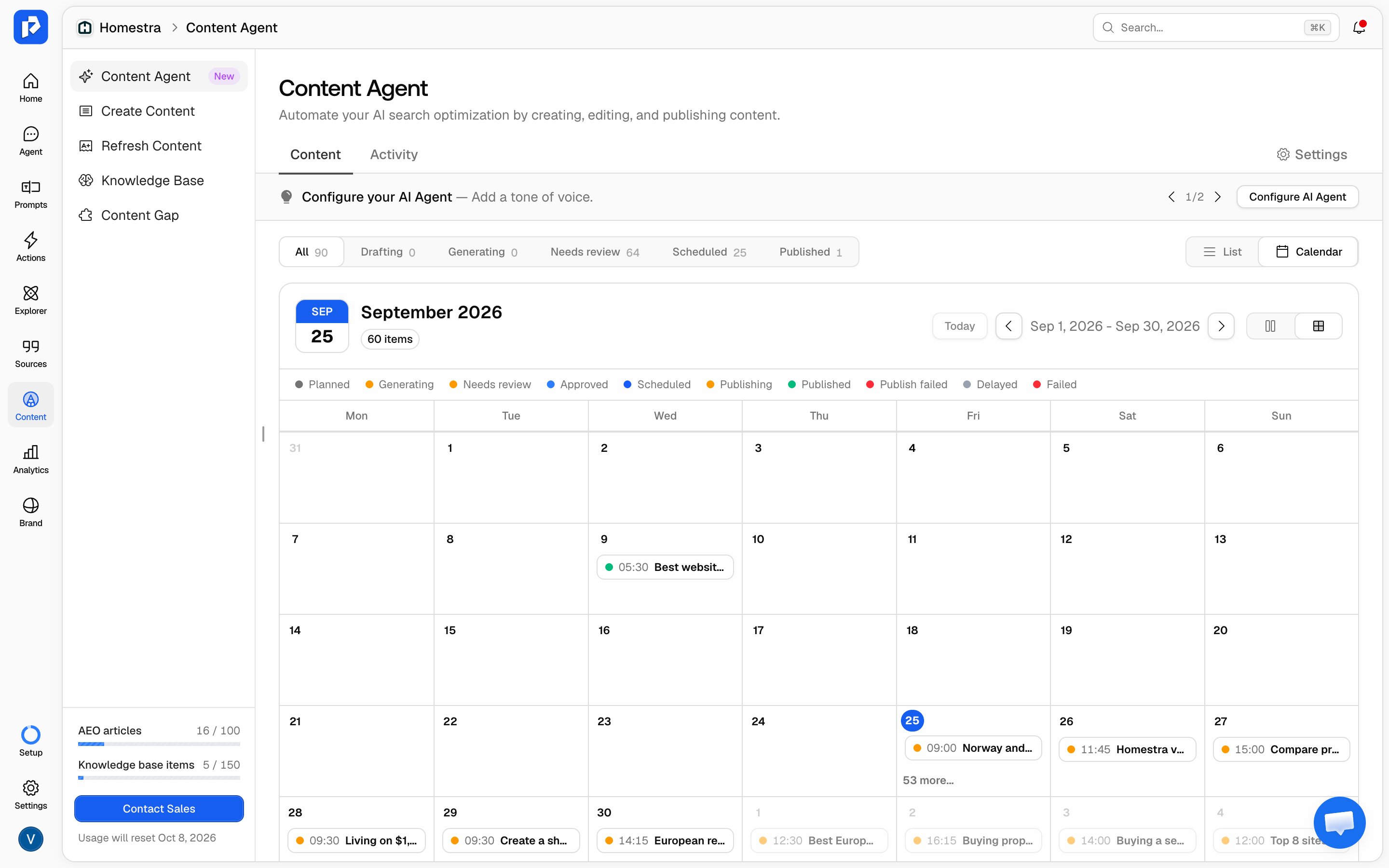Filter by Needs review 64
Image resolution: width=1389 pixels, height=868 pixels.
tap(595, 251)
